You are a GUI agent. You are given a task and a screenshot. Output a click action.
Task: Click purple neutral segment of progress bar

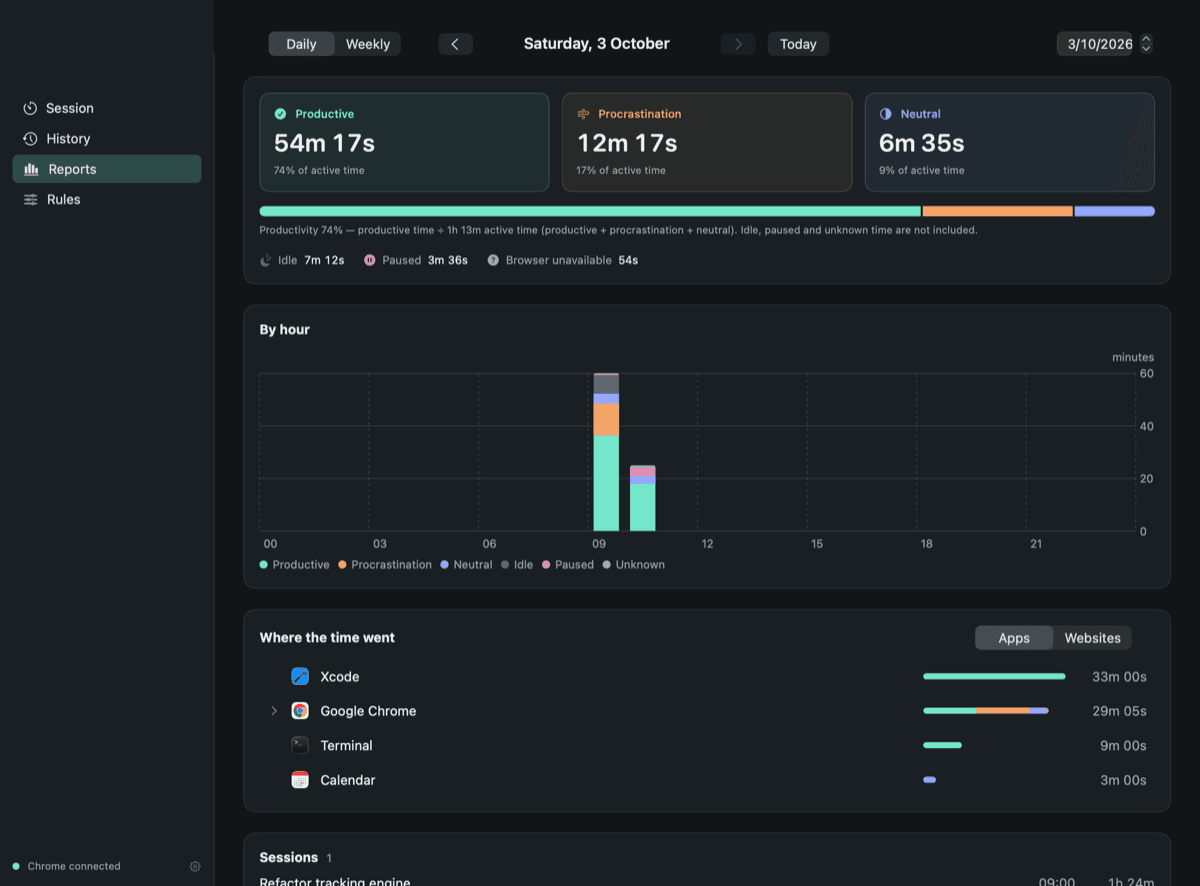tap(1114, 212)
